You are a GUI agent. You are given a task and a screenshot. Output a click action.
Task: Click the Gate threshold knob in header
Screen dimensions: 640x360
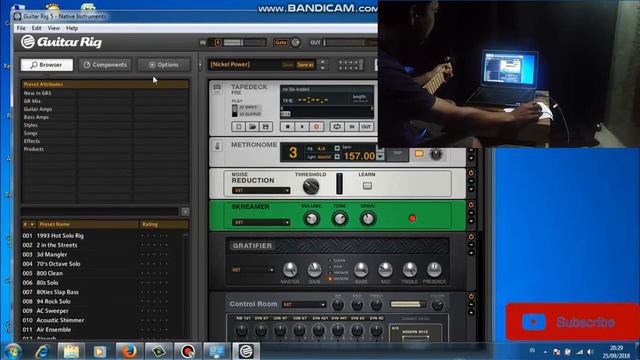click(x=296, y=42)
